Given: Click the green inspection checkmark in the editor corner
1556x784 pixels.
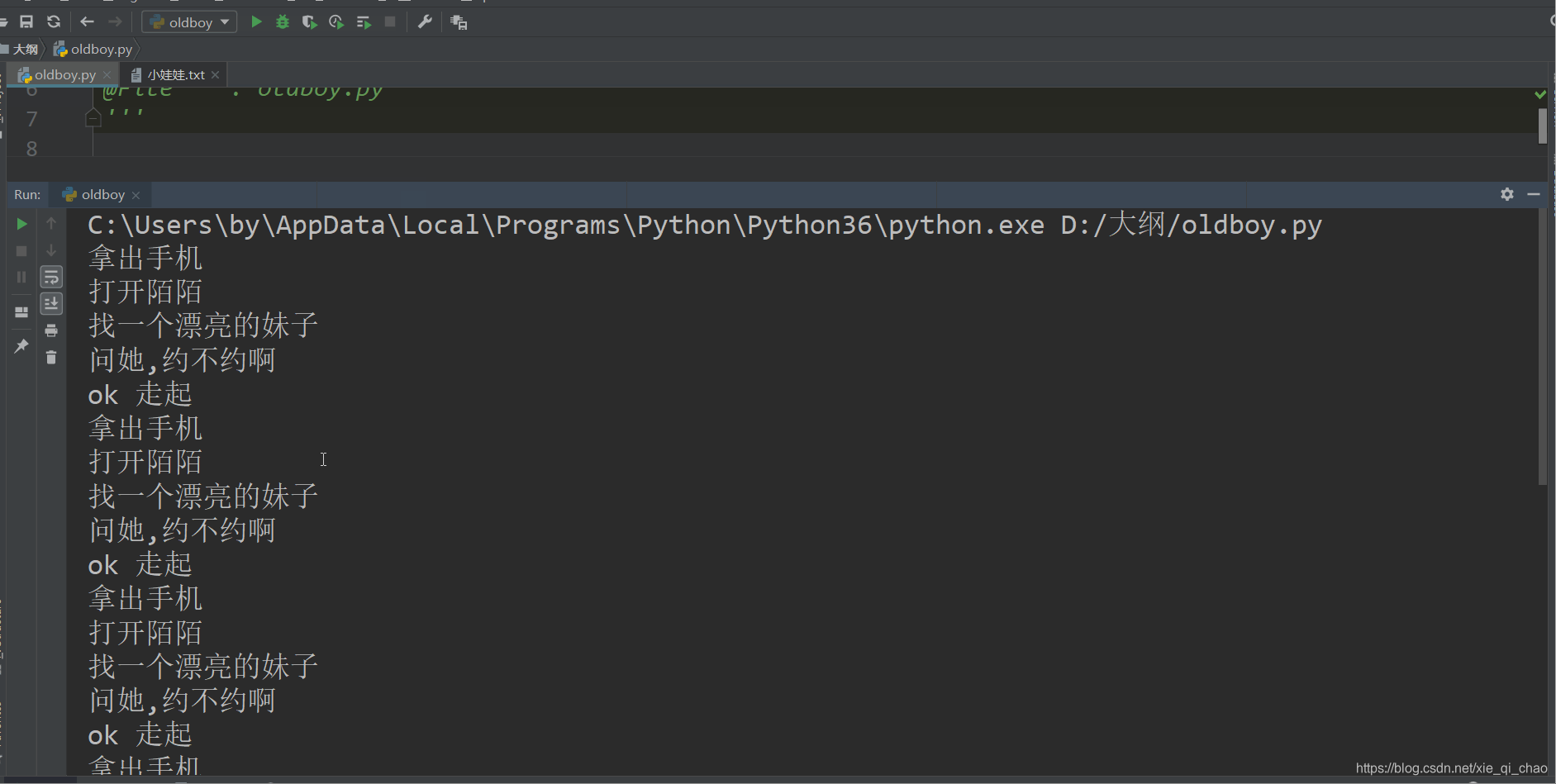Looking at the screenshot, I should [x=1540, y=94].
